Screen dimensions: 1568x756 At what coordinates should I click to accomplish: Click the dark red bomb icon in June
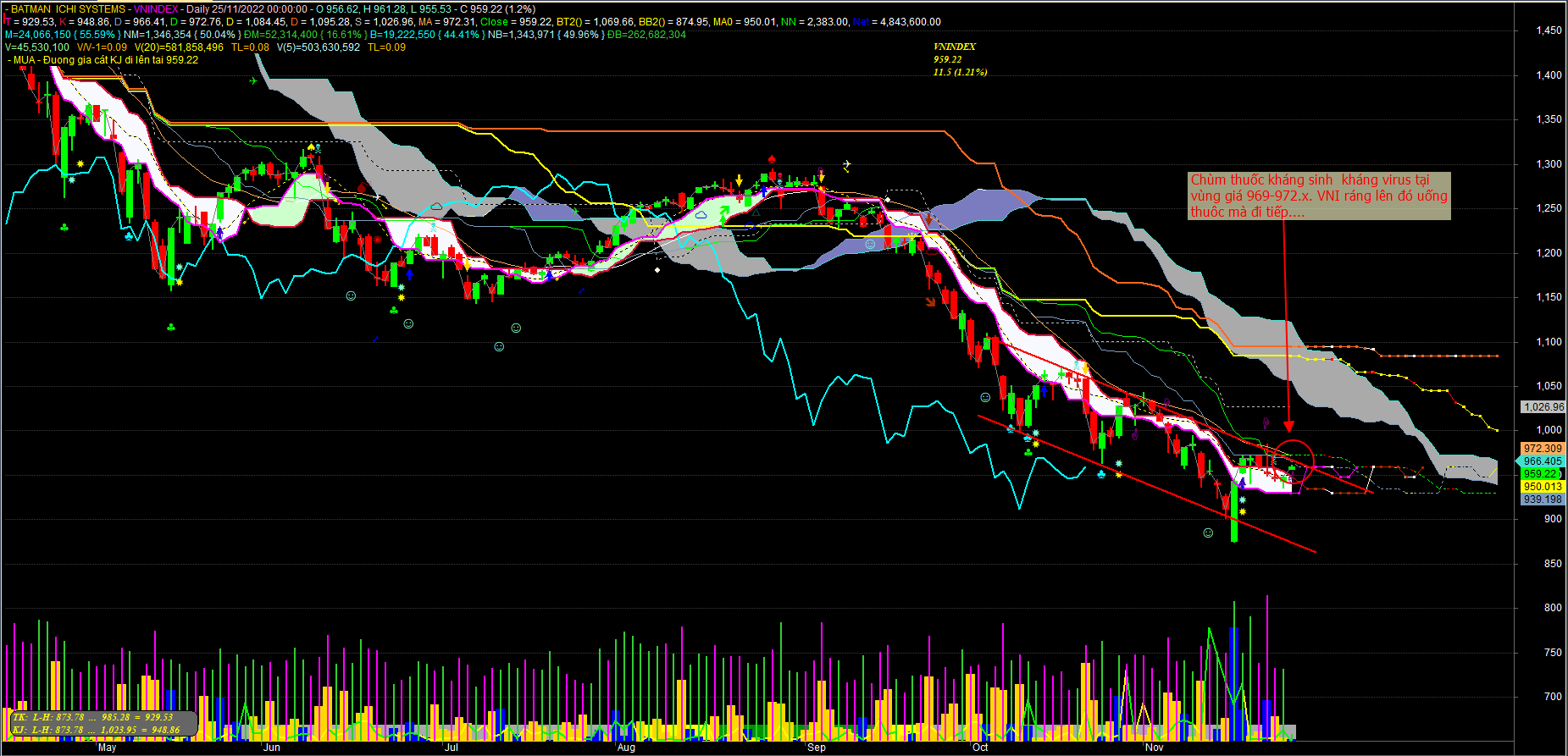tap(362, 188)
